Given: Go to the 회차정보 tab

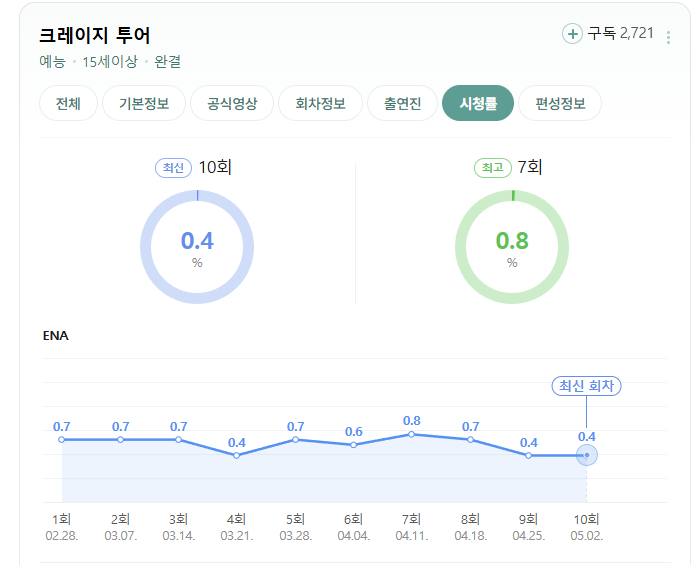Looking at the screenshot, I should [x=320, y=103].
